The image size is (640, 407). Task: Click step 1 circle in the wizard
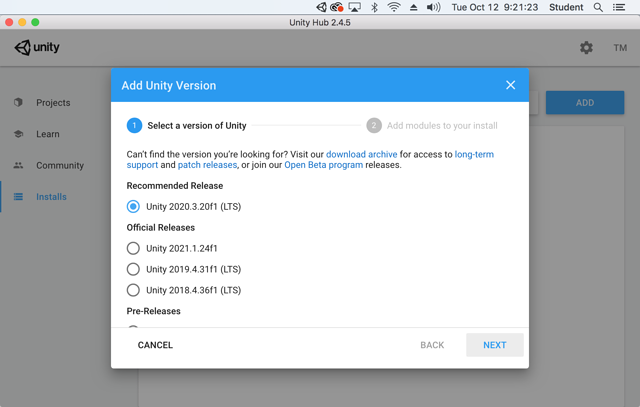[134, 126]
